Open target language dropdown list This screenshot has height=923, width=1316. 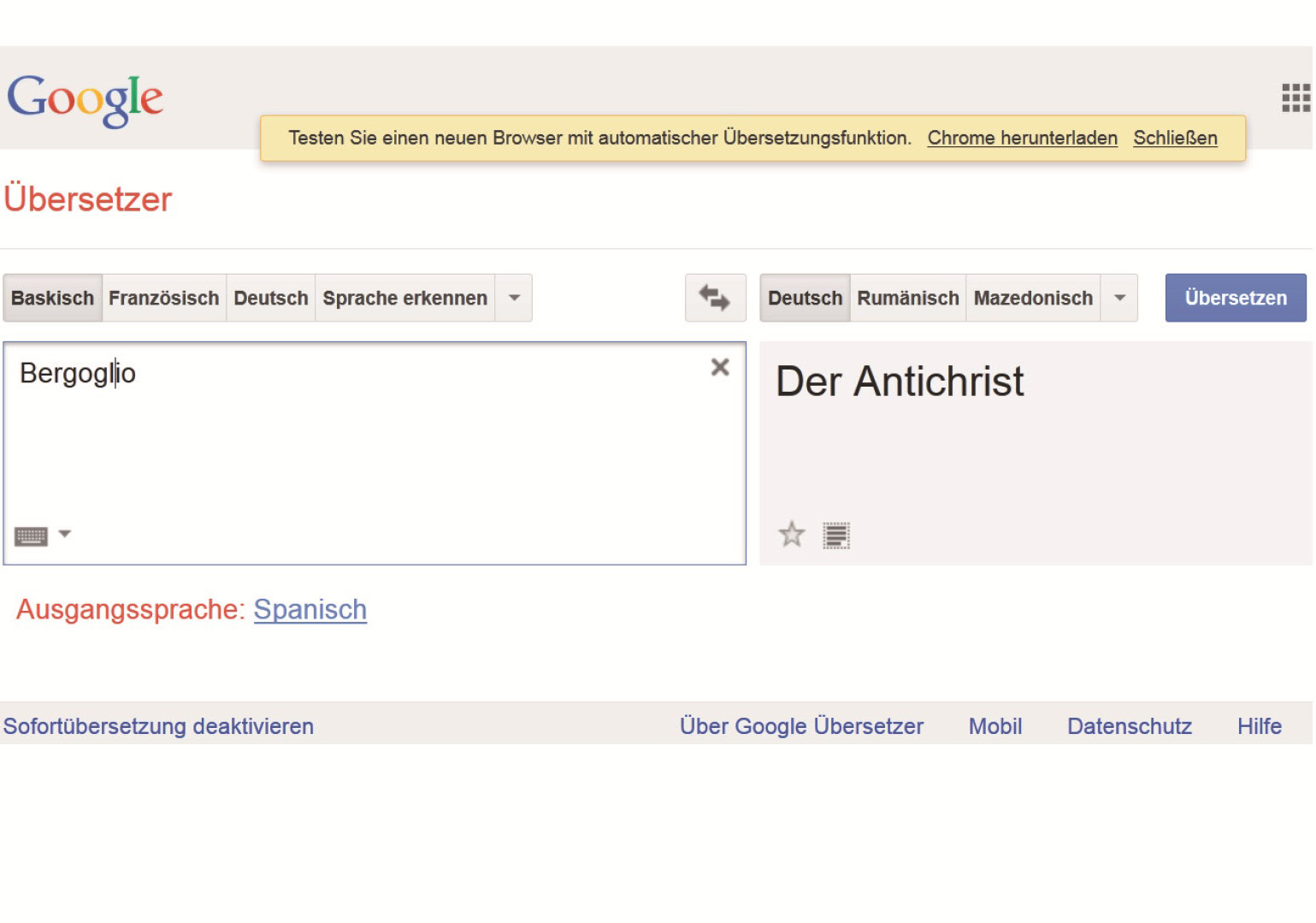(1119, 298)
